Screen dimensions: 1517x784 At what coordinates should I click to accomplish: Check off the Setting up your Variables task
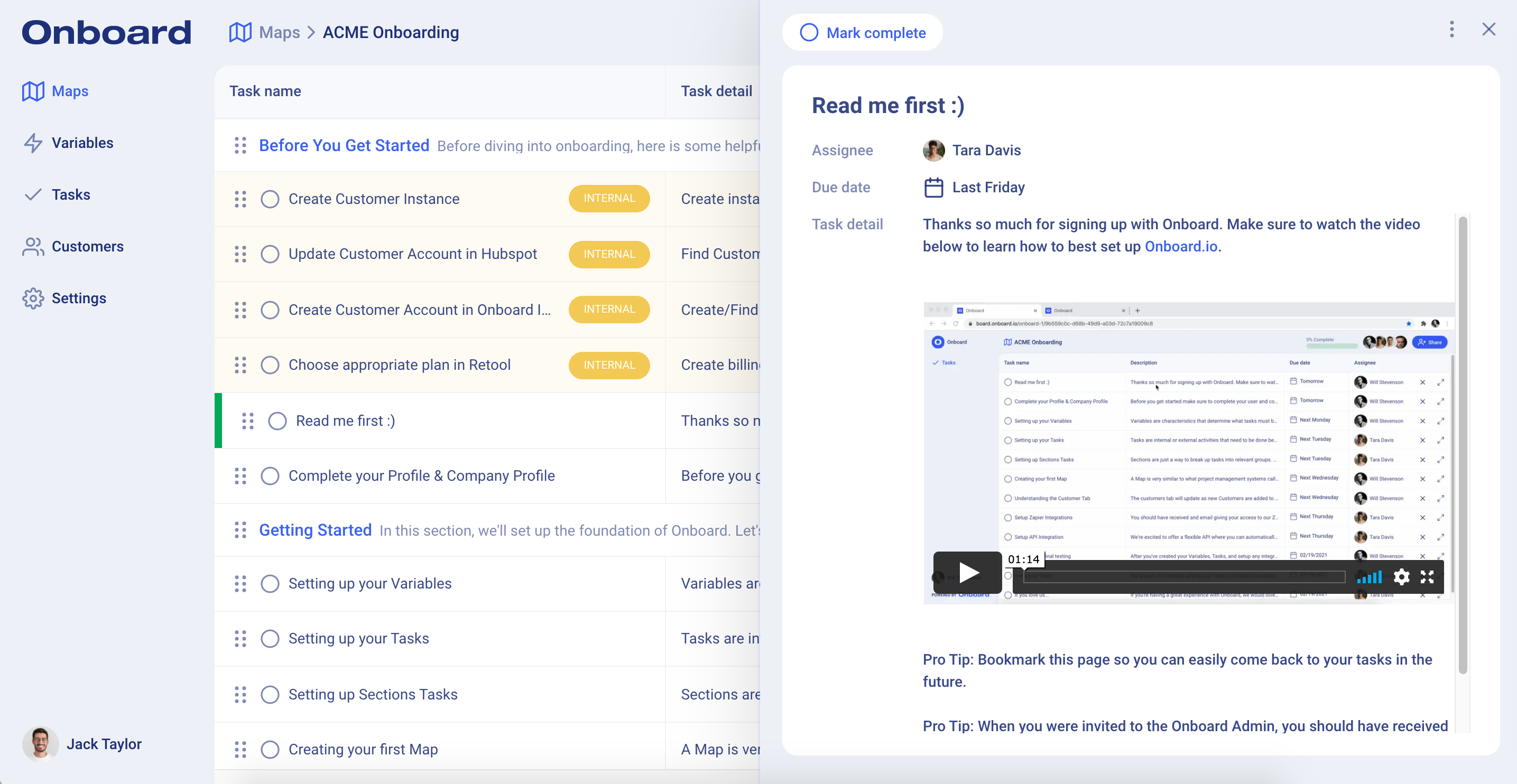(270, 583)
